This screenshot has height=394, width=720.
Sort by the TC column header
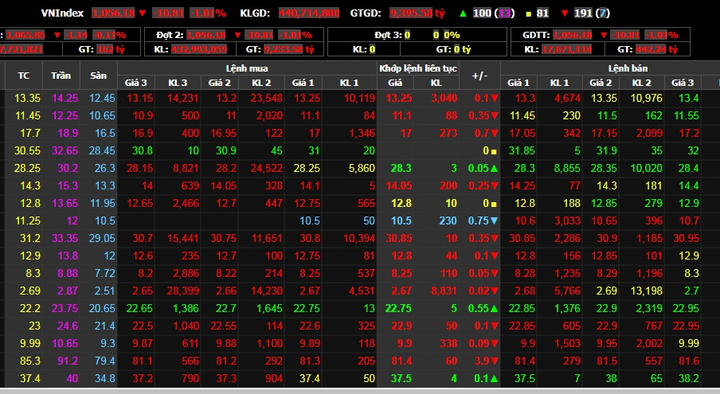point(24,75)
